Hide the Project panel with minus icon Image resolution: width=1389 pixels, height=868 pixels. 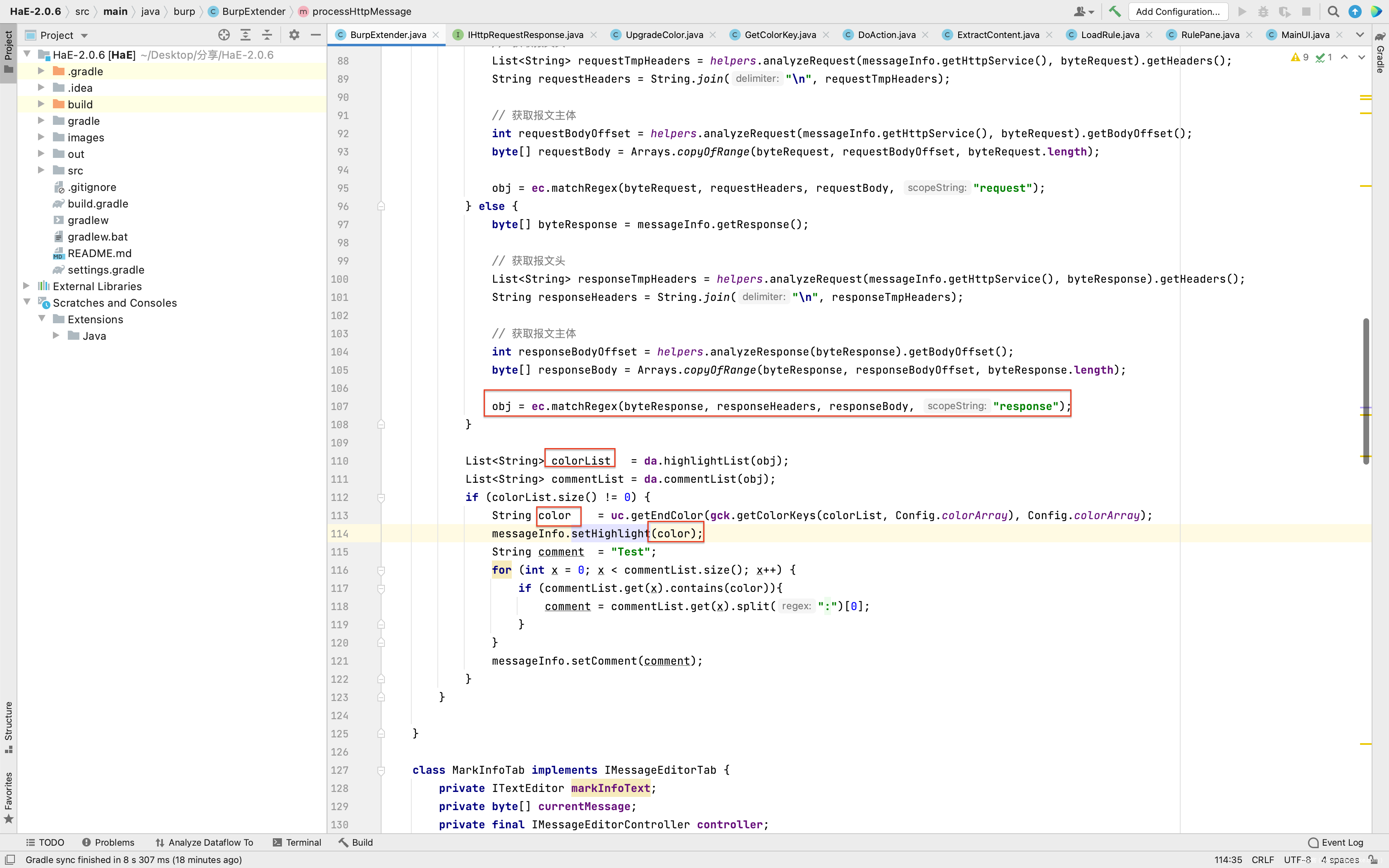click(x=315, y=35)
